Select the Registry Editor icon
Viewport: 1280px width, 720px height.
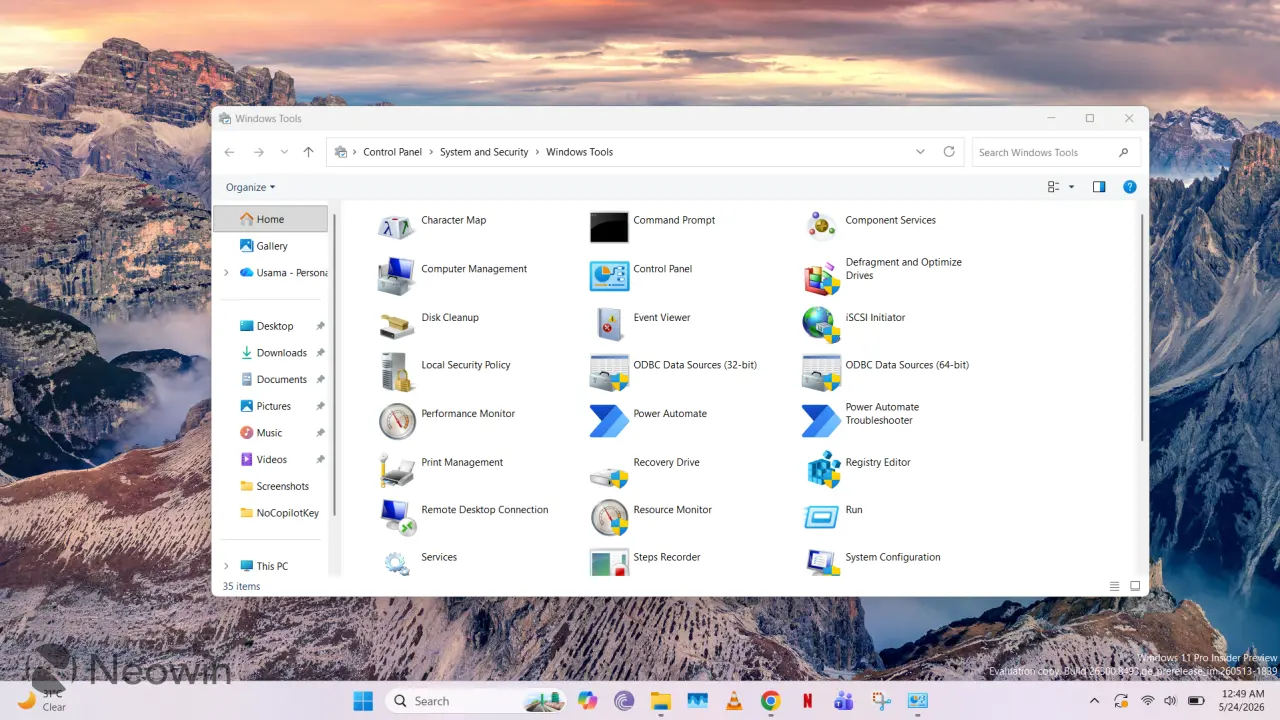[x=823, y=468]
